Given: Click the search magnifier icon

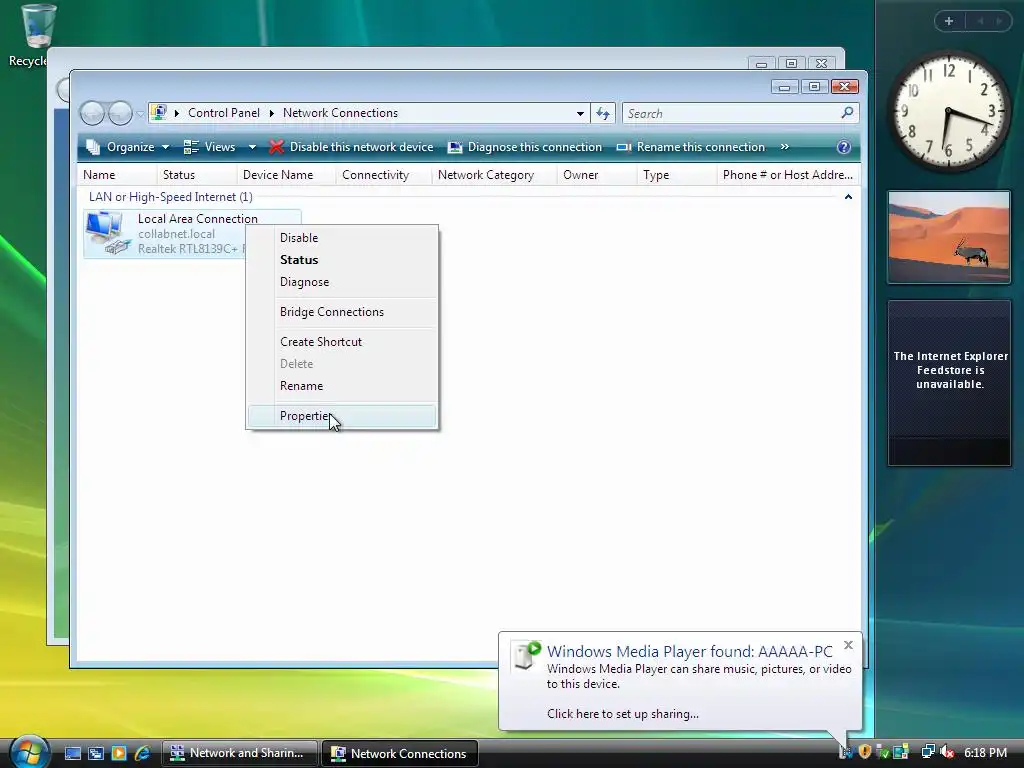Looking at the screenshot, I should pos(847,113).
